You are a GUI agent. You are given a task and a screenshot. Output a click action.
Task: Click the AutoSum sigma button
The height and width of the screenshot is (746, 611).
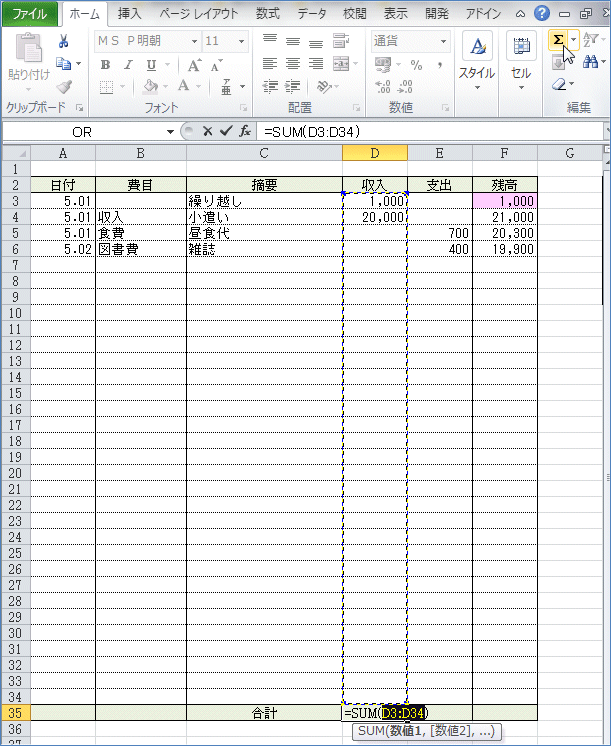[x=558, y=40]
